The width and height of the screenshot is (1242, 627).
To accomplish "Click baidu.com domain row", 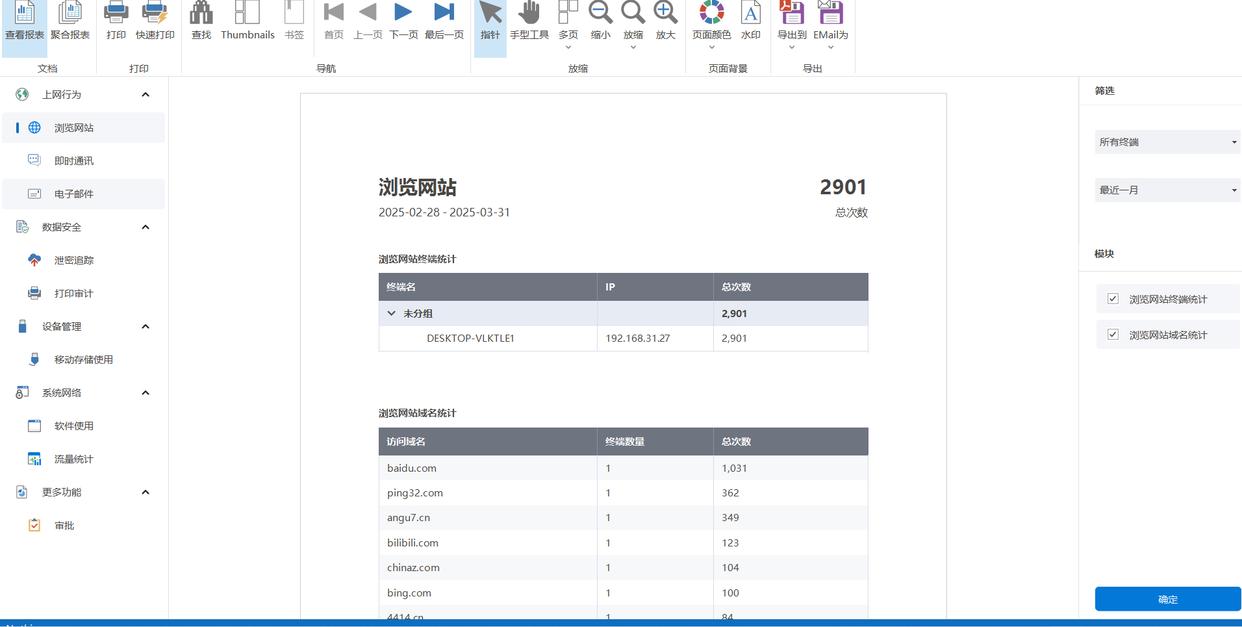I will [x=623, y=468].
